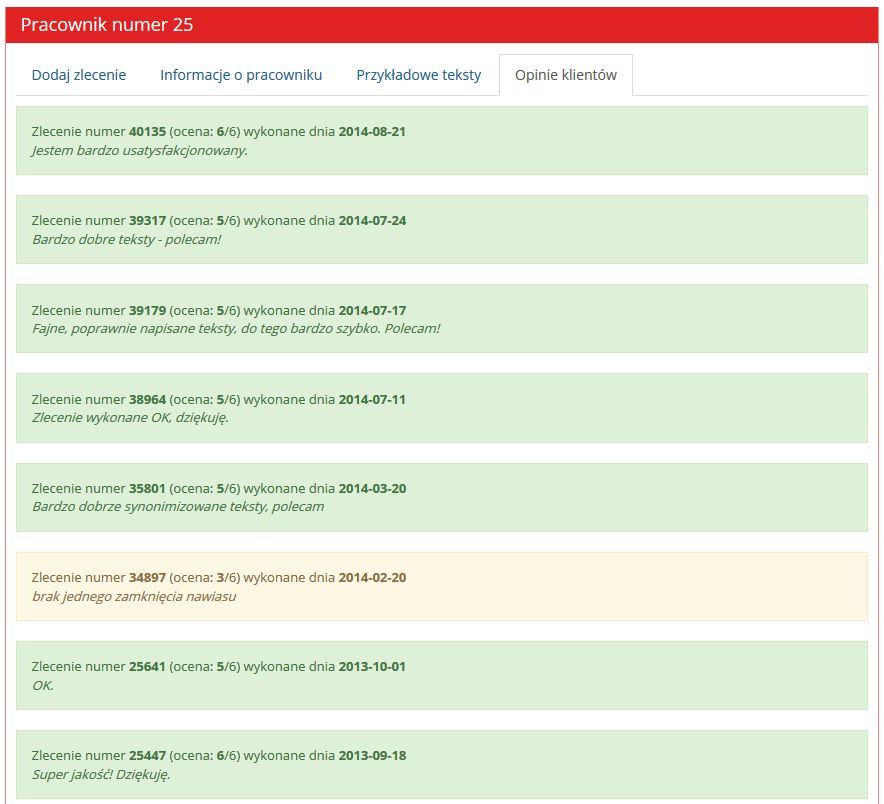Screen dimensions: 884x804
Task: Click comment 'Jestem bardzo usatysfakcjonowany.'
Action: 140,151
